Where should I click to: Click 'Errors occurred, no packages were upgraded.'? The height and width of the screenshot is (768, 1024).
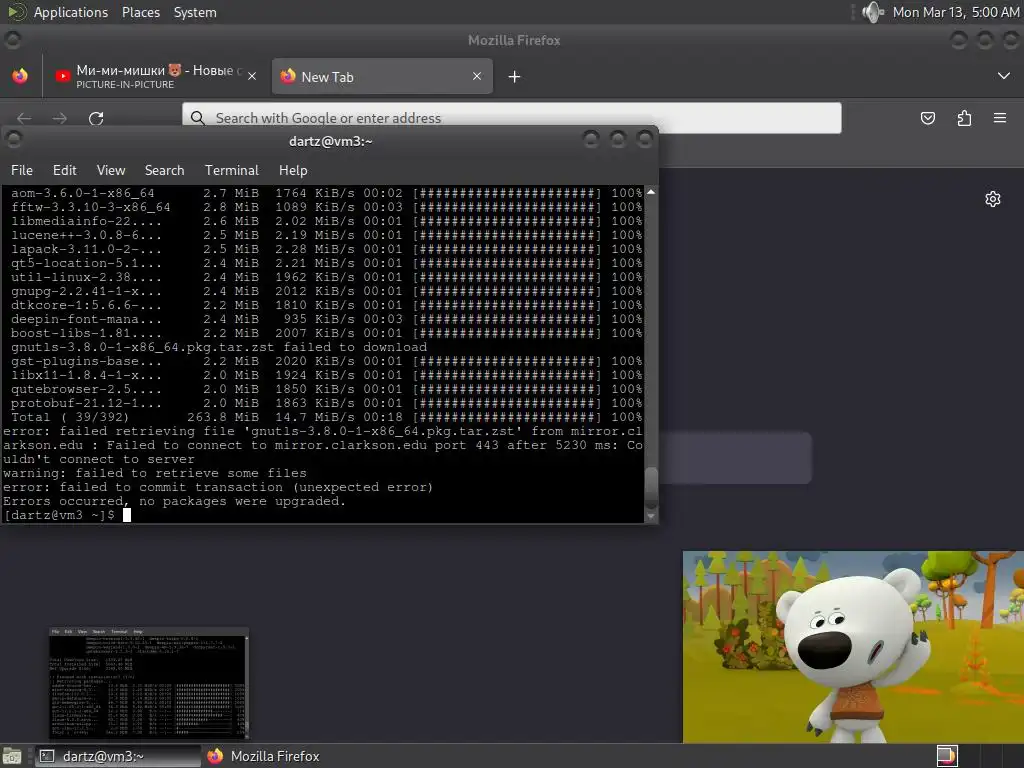point(174,502)
